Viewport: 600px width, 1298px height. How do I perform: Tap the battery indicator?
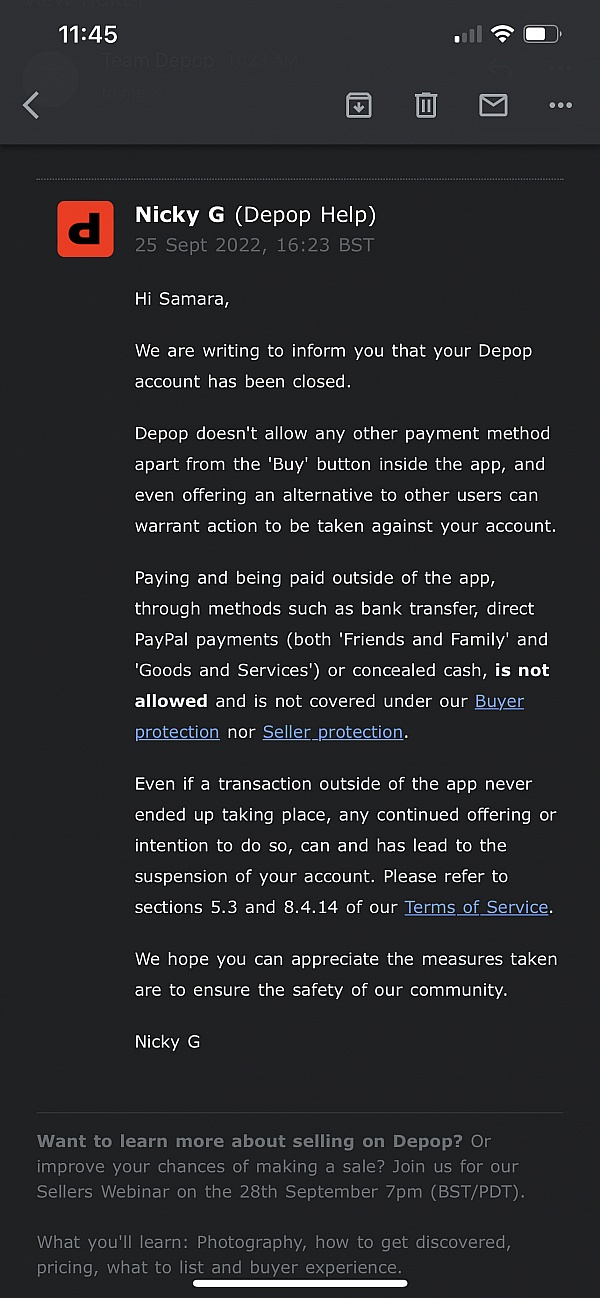coord(543,34)
